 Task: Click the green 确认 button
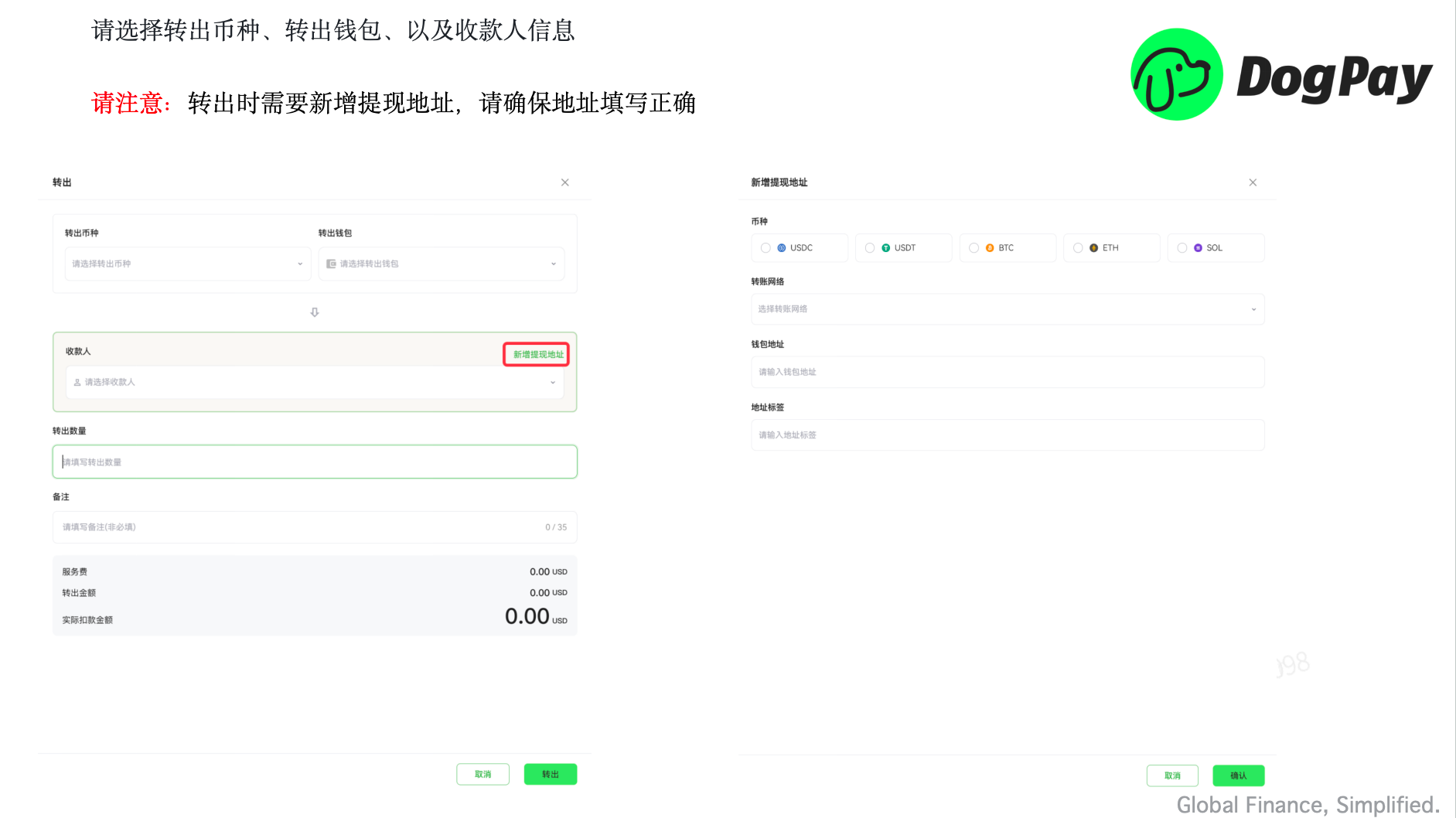(1239, 775)
